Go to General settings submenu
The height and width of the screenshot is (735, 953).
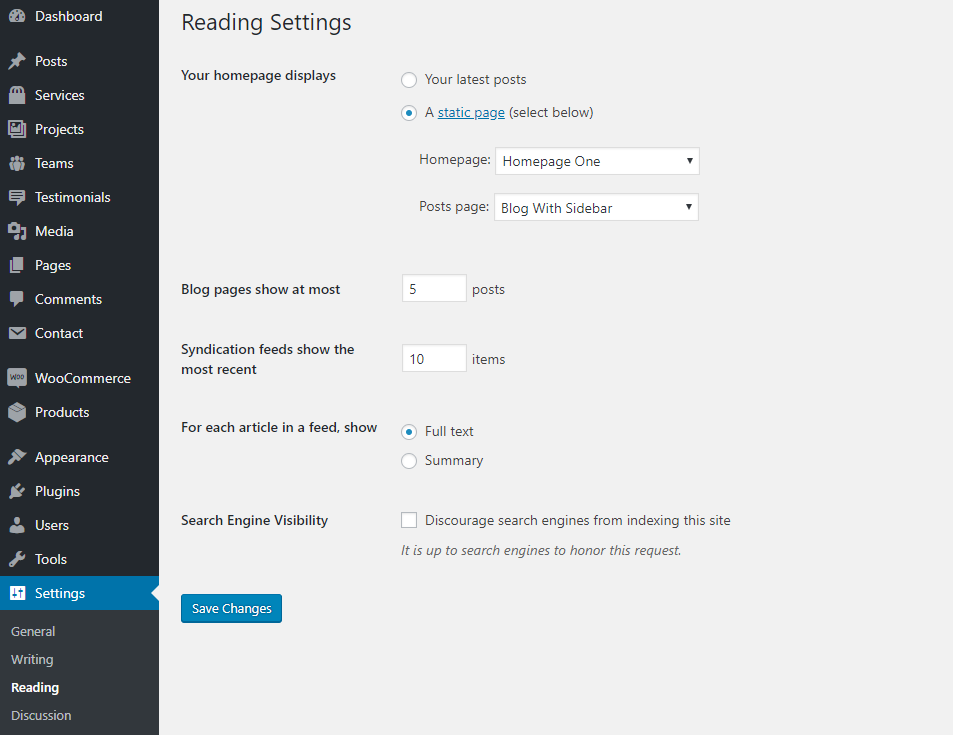[33, 631]
